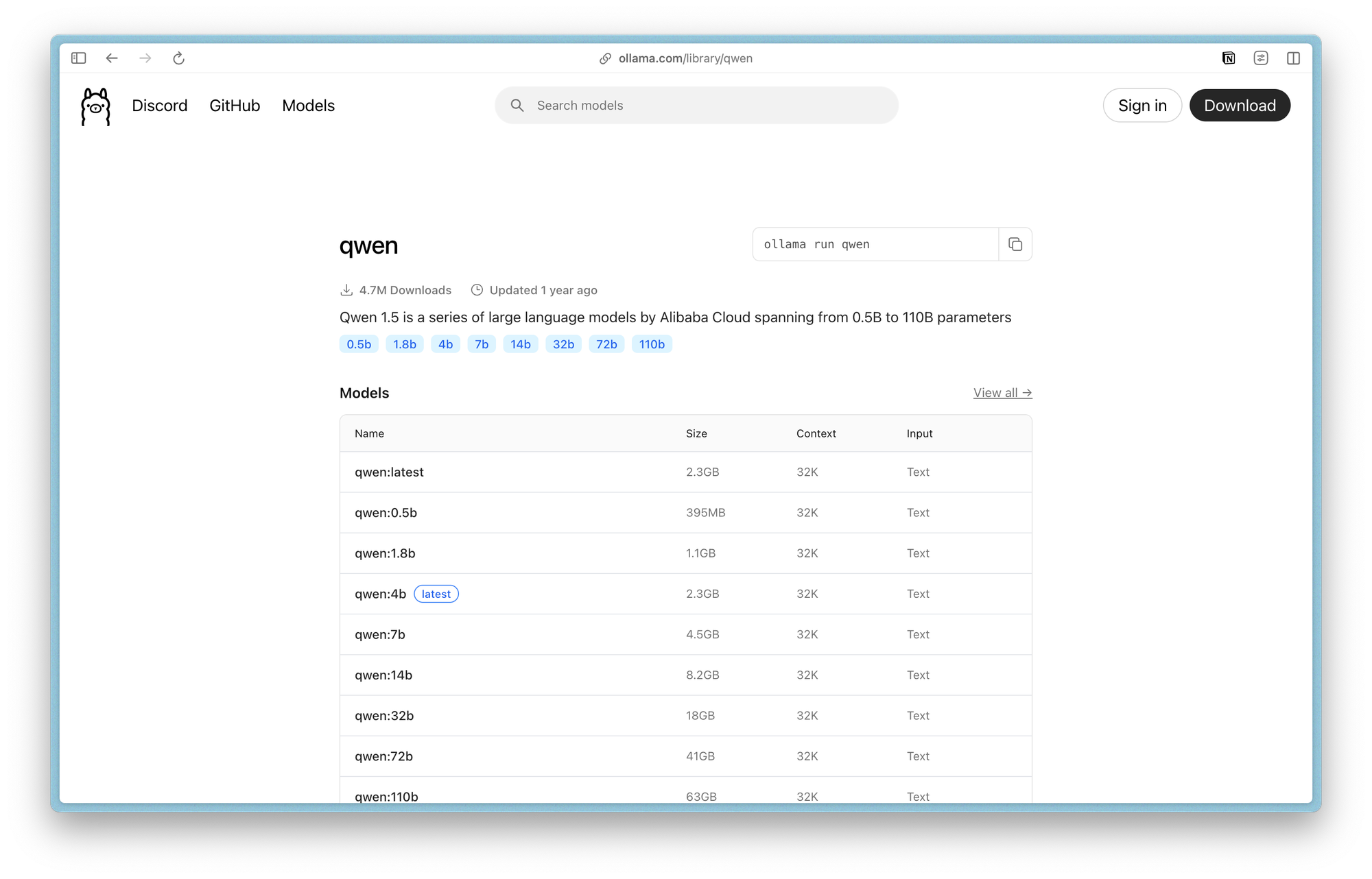Screen dimensions: 1372x879
Task: Select the 0.5b tag
Action: [359, 344]
